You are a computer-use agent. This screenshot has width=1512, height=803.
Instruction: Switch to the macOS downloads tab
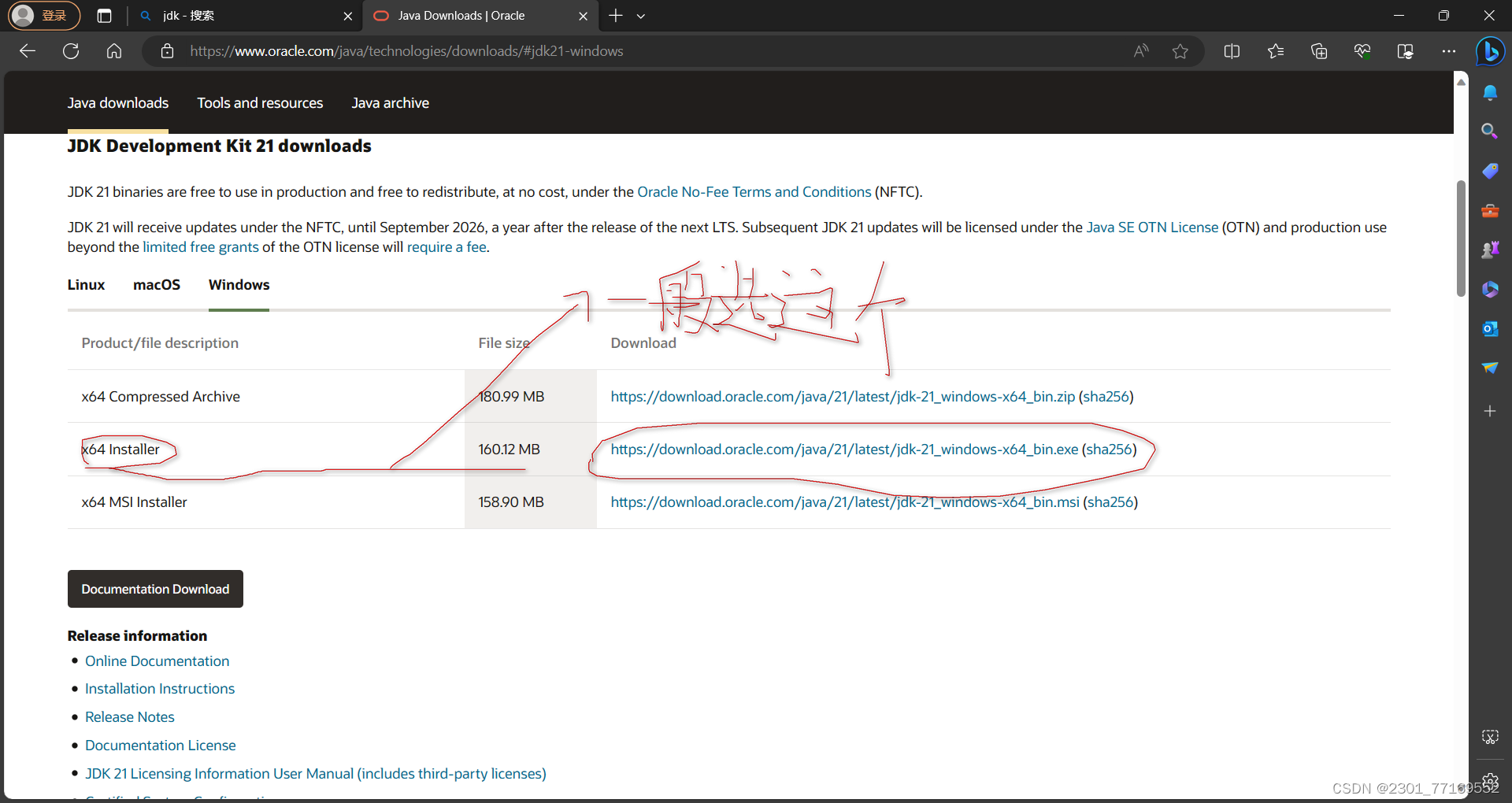point(157,285)
